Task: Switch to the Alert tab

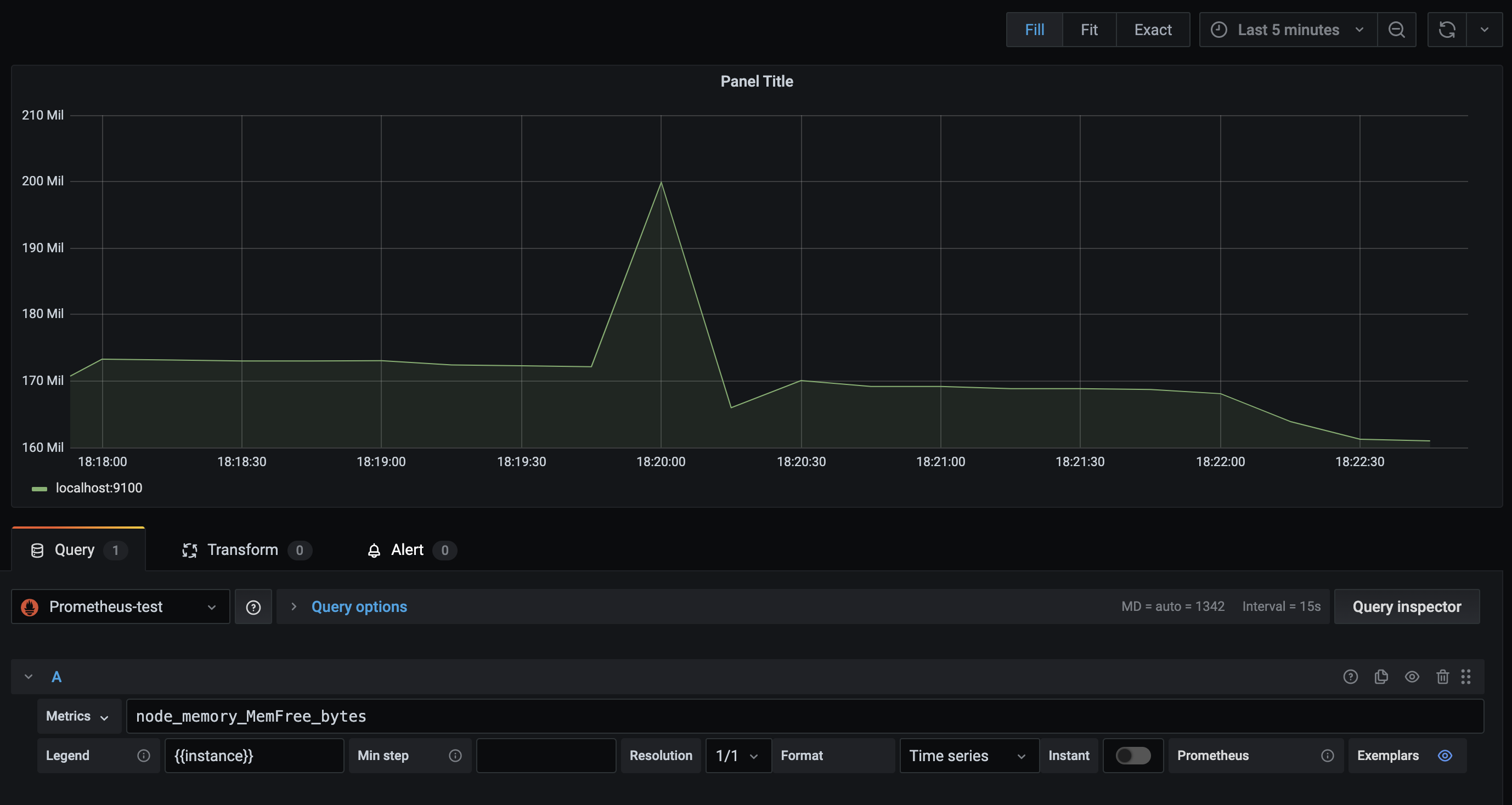Action: 407,550
